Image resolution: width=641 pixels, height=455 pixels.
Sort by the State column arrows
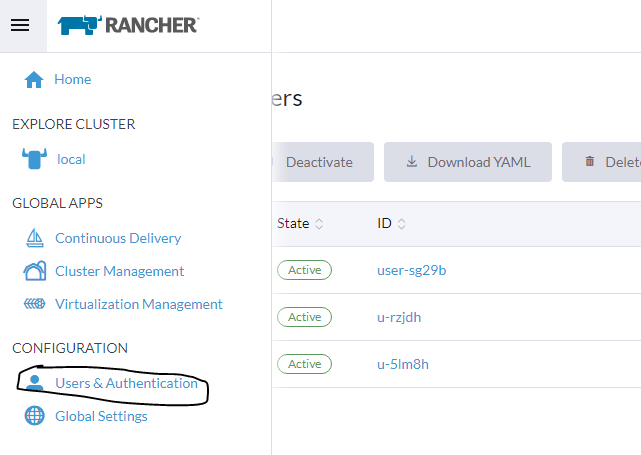coord(319,224)
